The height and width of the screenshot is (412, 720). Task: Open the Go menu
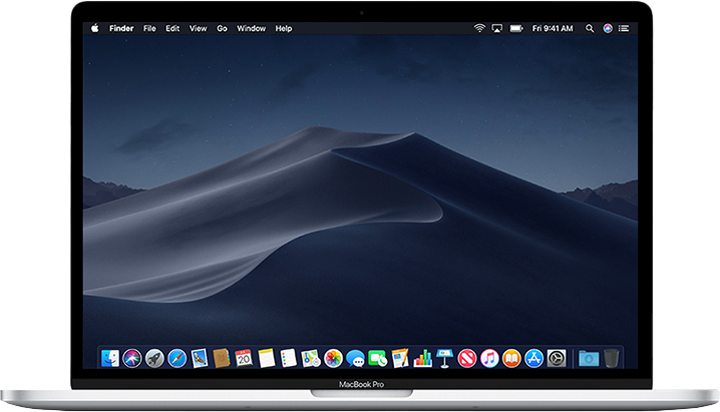pyautogui.click(x=222, y=28)
